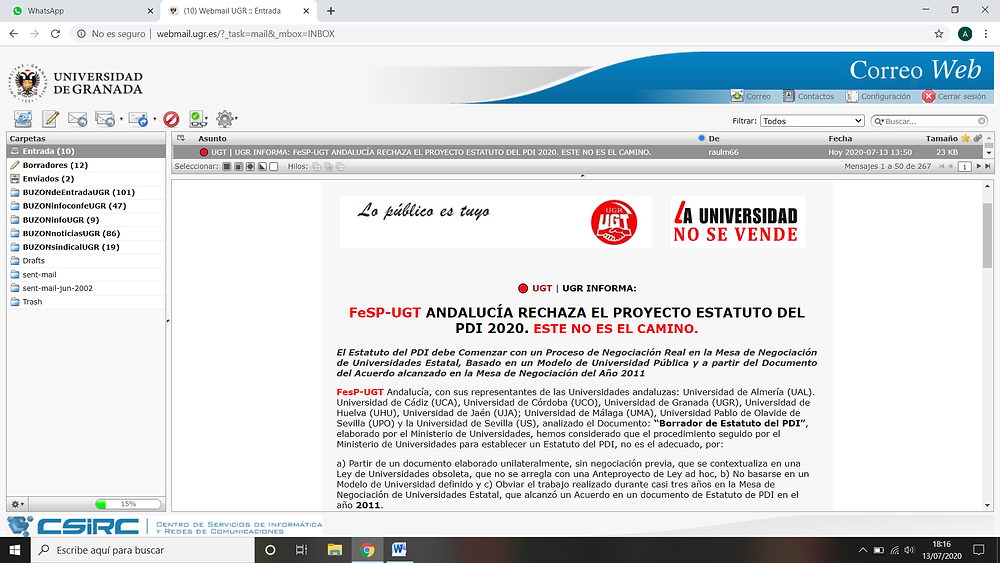Open the Drafts folder

86,261
